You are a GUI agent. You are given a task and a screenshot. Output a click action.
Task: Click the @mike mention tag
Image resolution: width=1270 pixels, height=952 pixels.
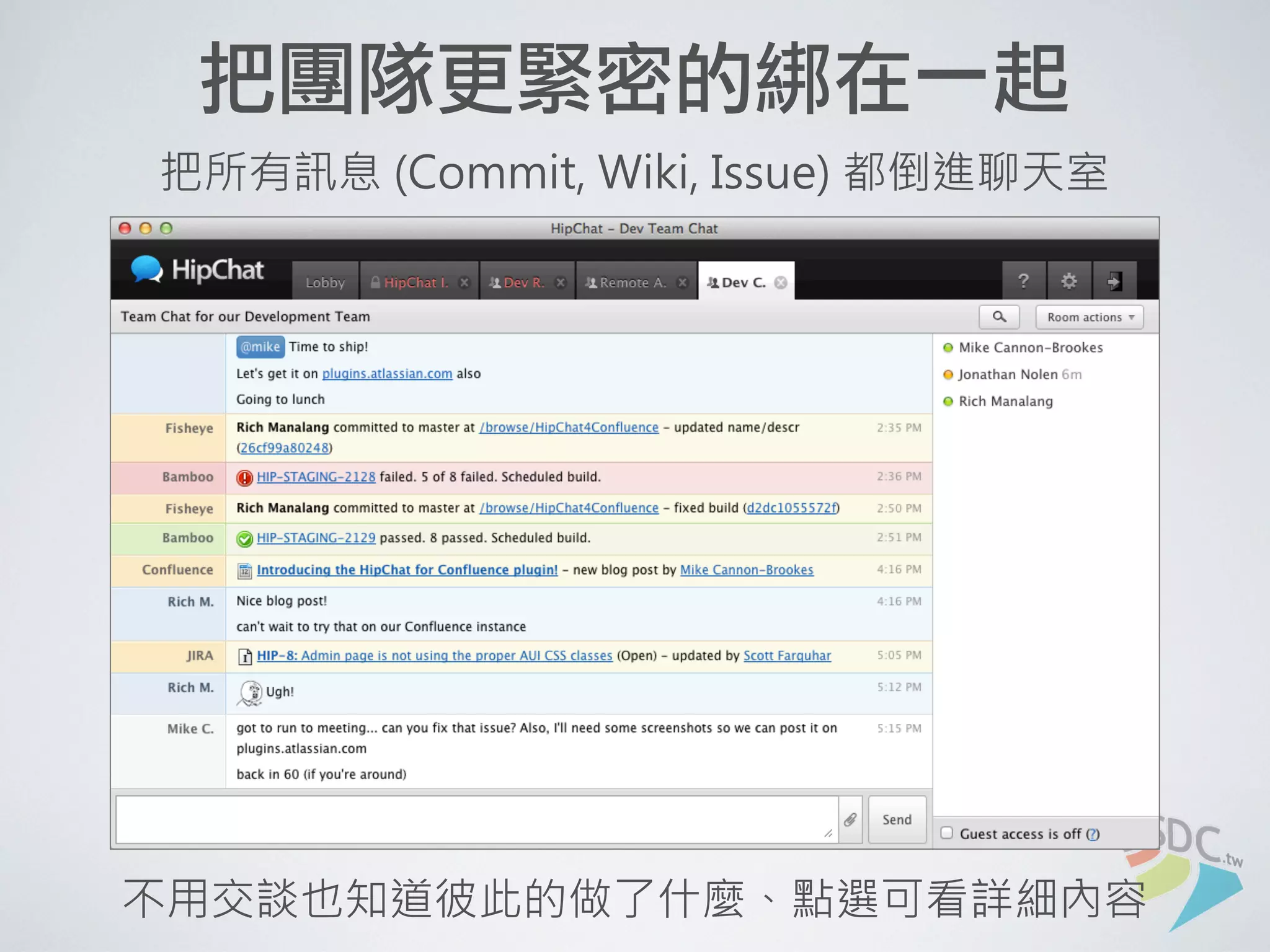260,346
